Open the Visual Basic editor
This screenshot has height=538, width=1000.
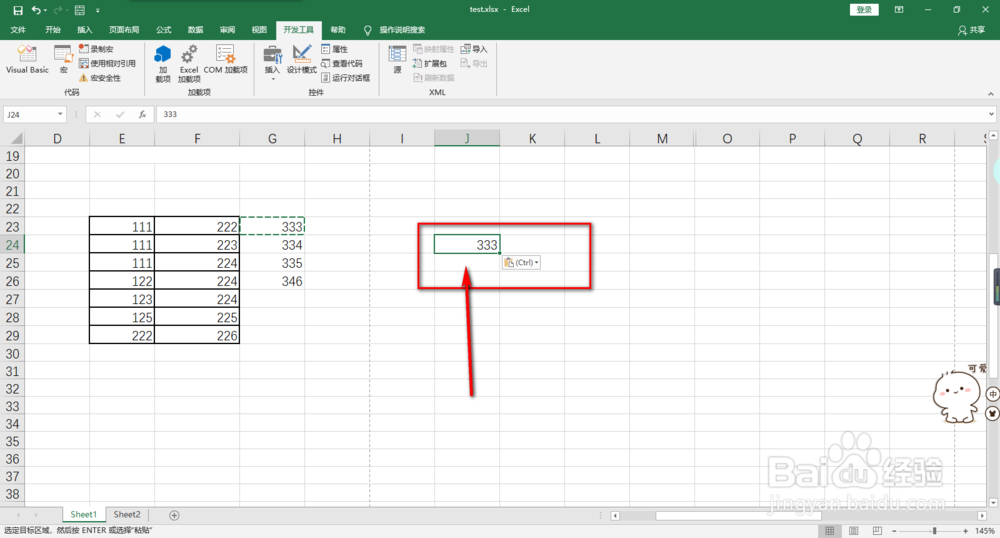click(x=27, y=60)
